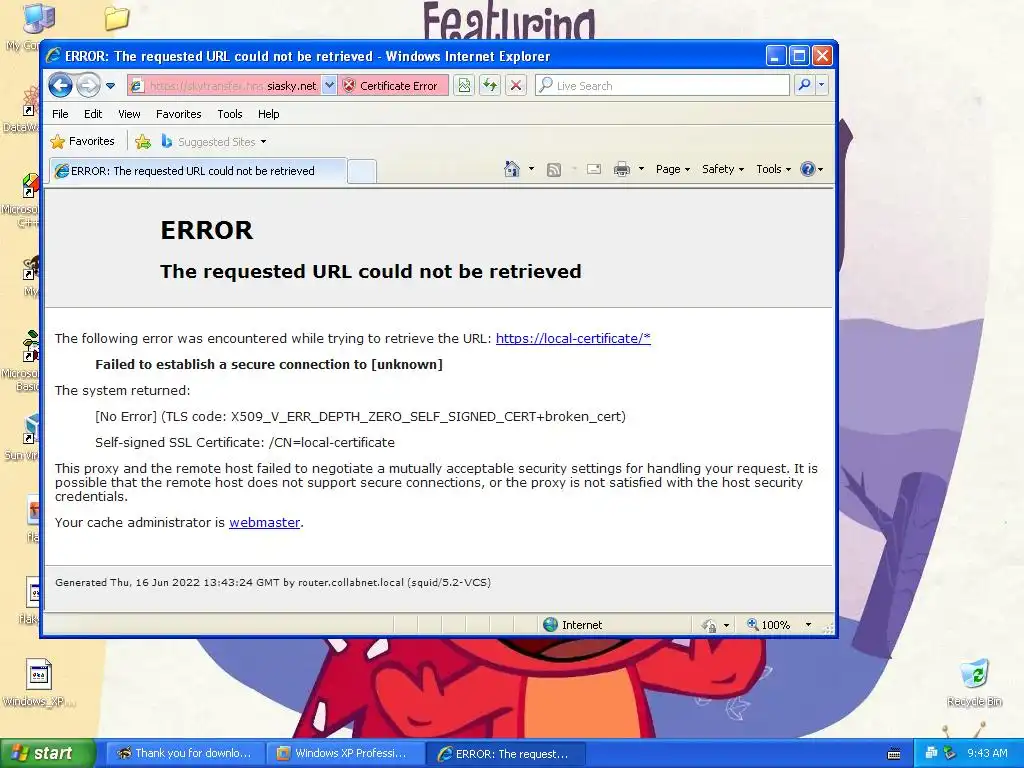The image size is (1024, 768).
Task: Click the Generated Thu, 16 Jun 2022 footer text
Action: pos(272,583)
